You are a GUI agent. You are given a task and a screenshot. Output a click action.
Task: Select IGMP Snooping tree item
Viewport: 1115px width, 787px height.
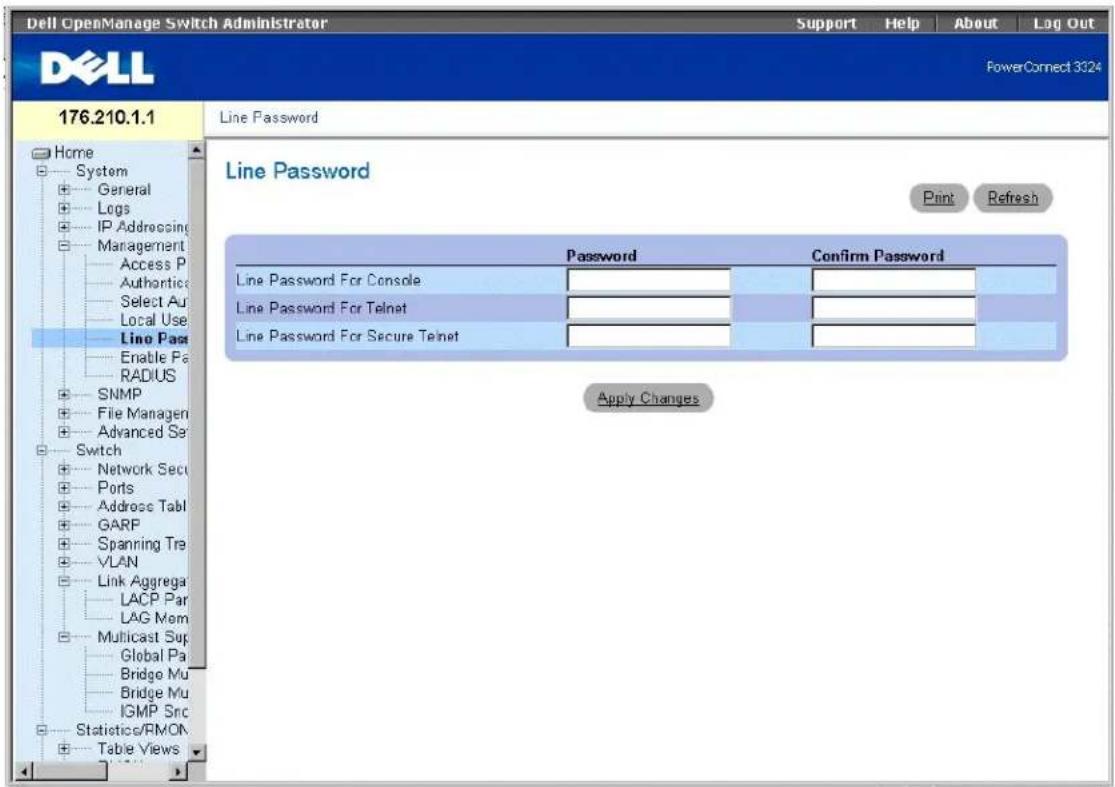154,711
